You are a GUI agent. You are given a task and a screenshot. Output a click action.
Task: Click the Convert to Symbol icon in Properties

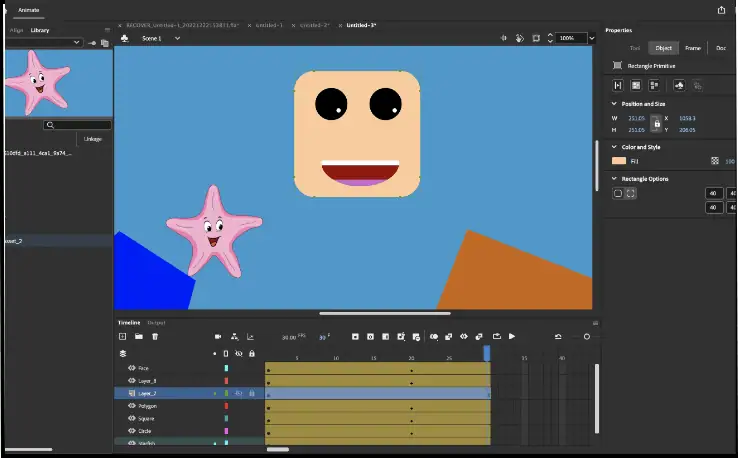[x=679, y=86]
